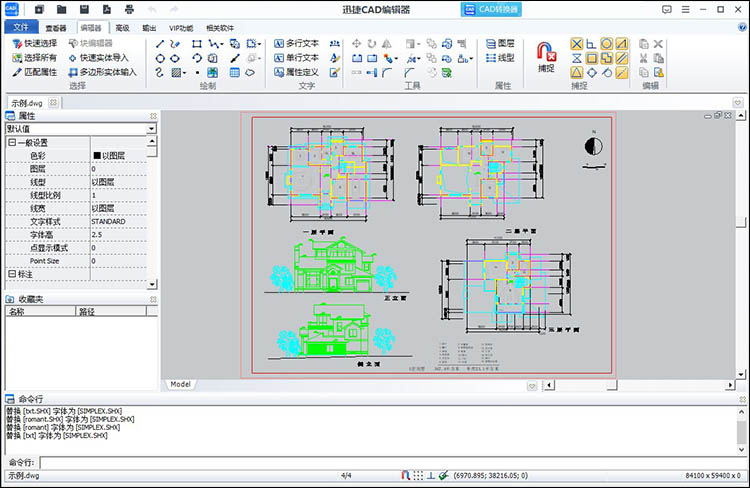
Task: Toggle the square Node snap icon
Action: 592,58
